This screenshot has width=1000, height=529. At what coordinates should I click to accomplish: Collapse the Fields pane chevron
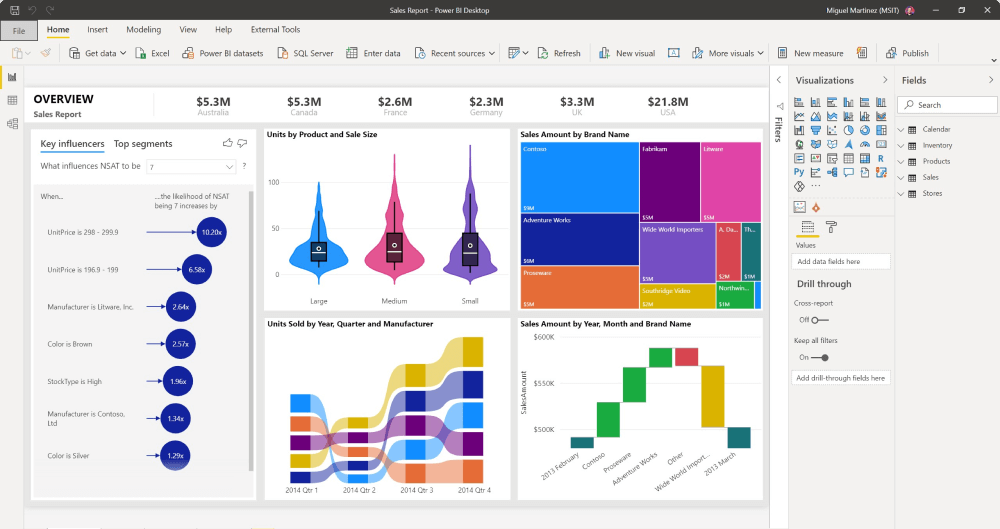[990, 80]
